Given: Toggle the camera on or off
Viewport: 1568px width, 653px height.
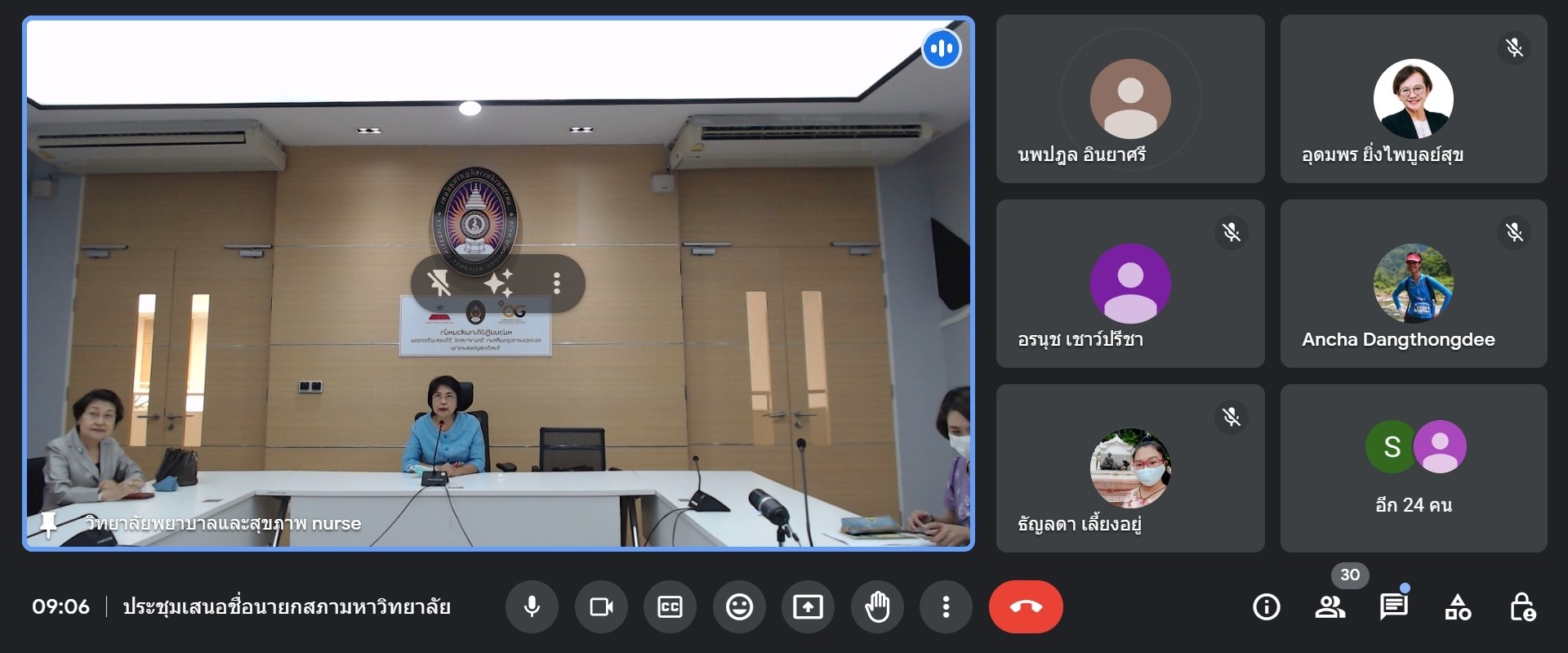Looking at the screenshot, I should pos(601,606).
